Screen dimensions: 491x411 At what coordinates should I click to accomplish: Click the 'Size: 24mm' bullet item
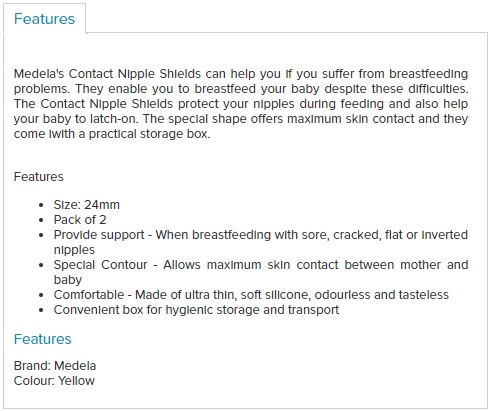tap(87, 205)
